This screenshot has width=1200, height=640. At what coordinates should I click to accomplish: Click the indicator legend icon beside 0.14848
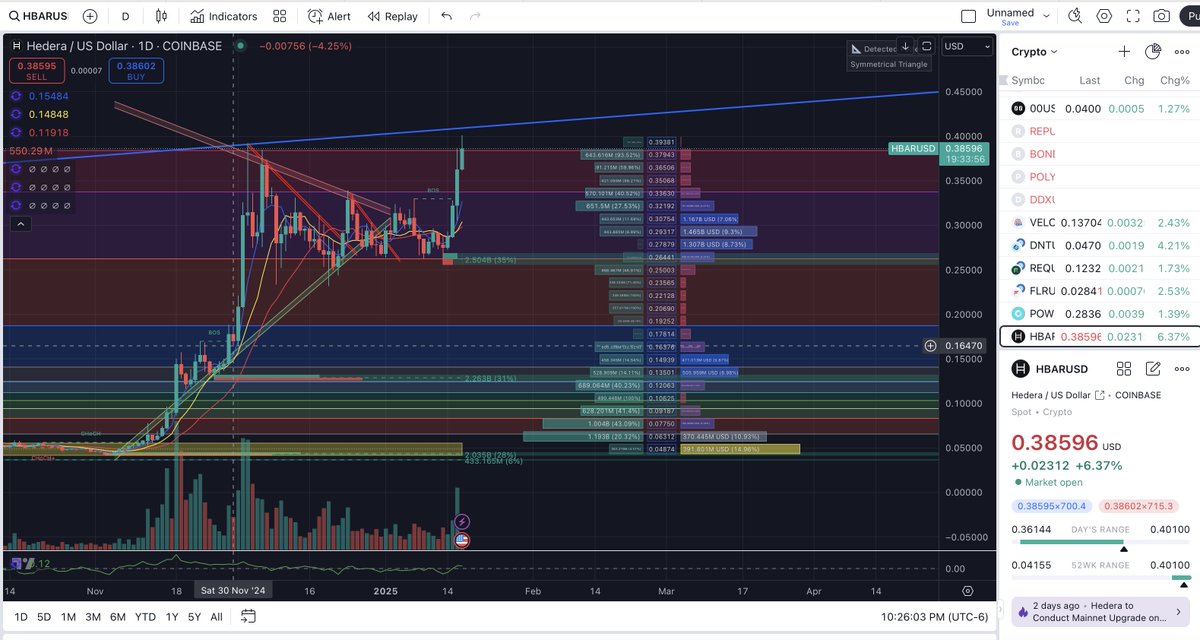15,114
